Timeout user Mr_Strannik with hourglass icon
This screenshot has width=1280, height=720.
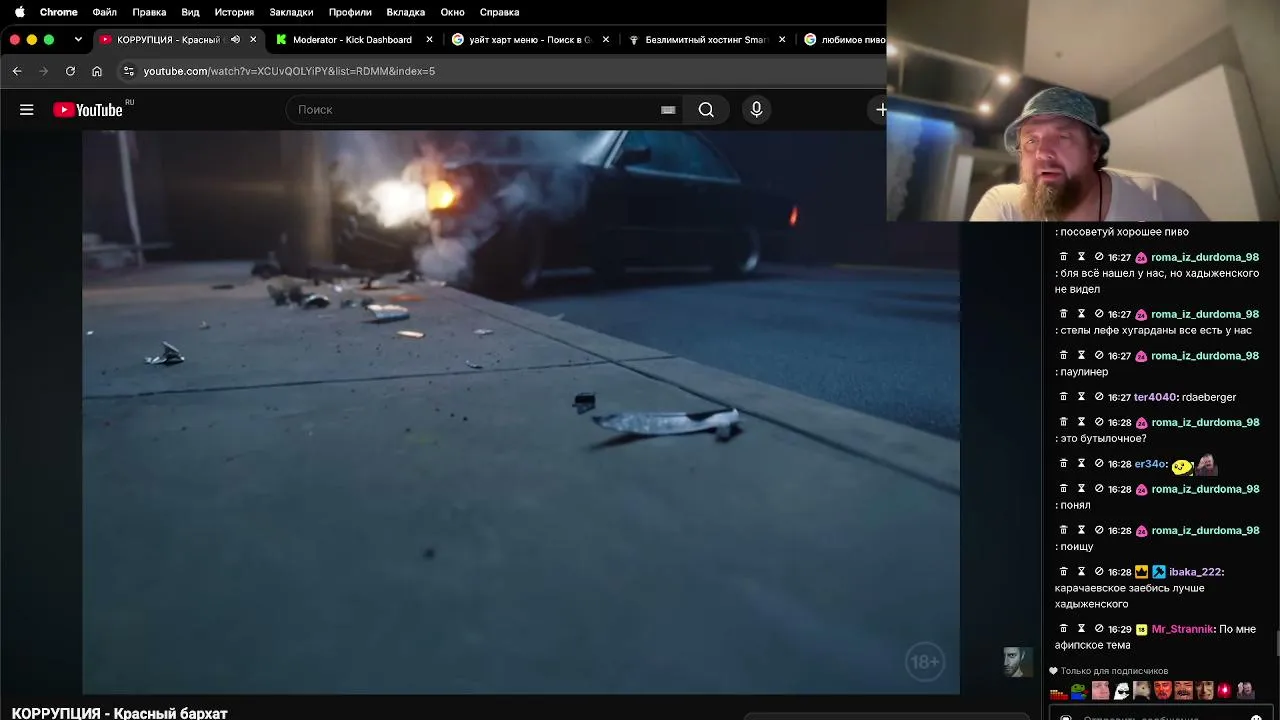(1081, 629)
